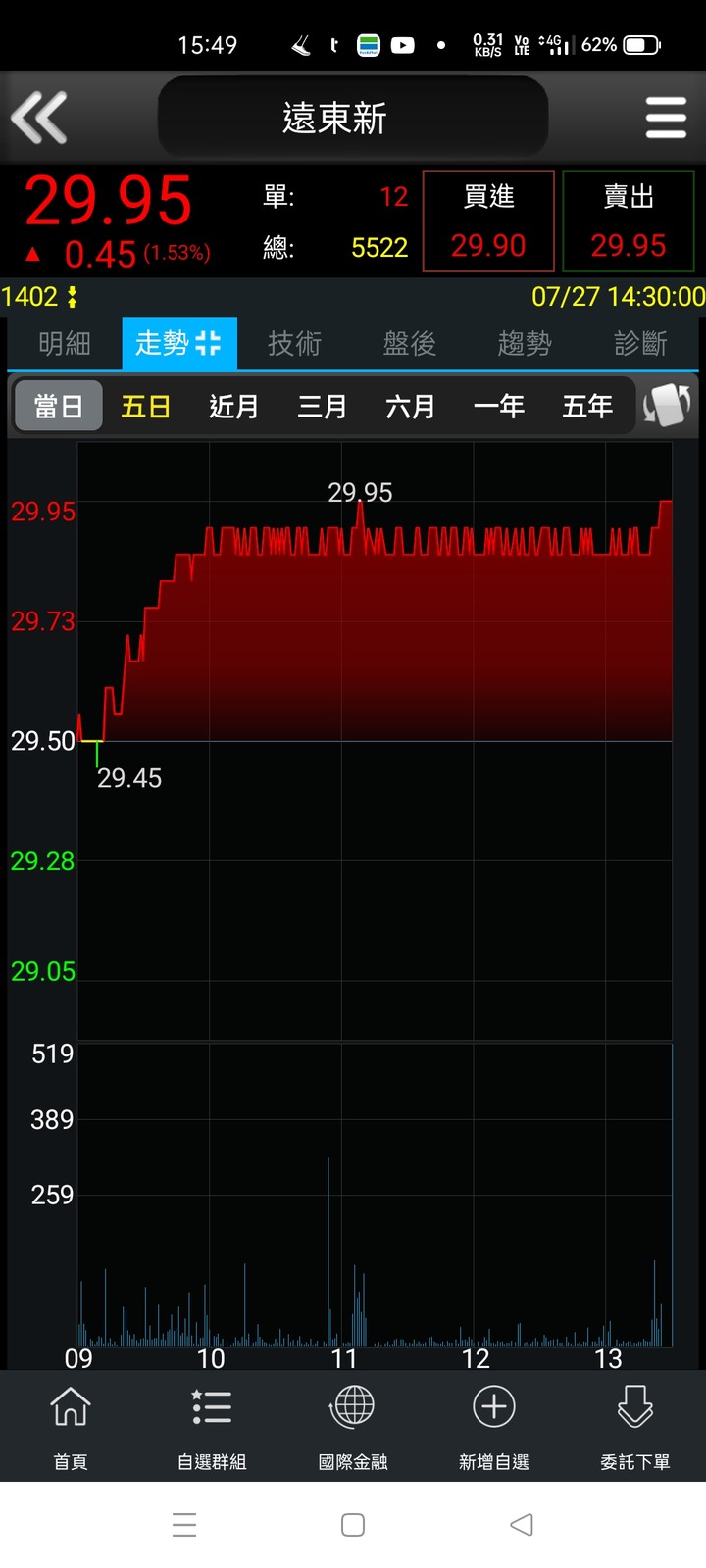Screen dimensions: 706x1568
Task: Select 五年 time range
Action: coord(587,406)
